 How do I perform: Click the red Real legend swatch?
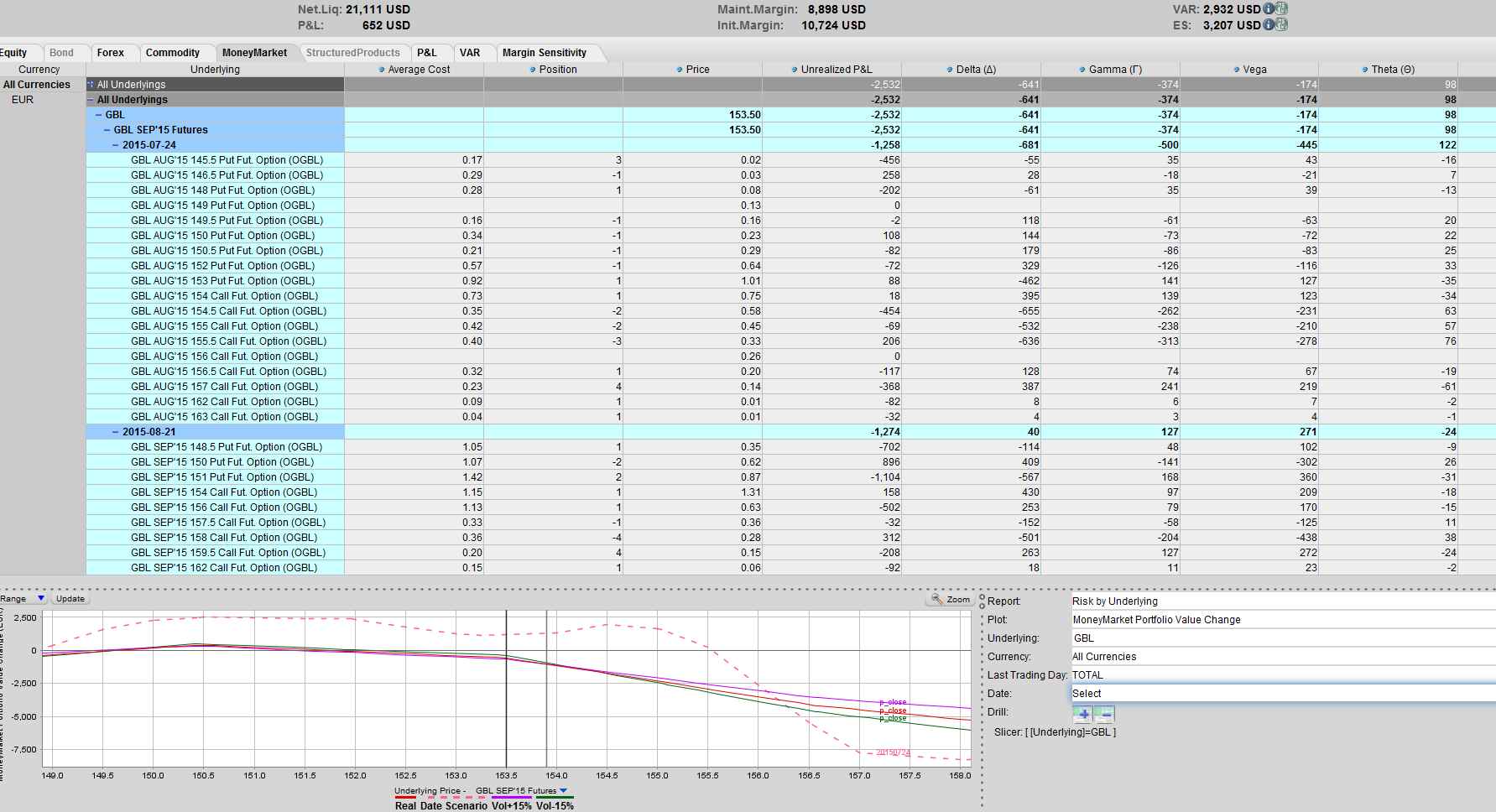406,799
